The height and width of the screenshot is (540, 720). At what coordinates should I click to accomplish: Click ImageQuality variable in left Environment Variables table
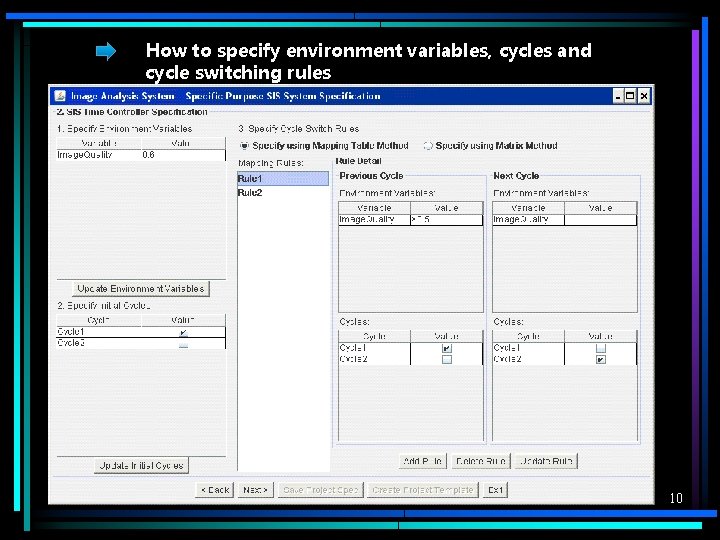[99, 155]
